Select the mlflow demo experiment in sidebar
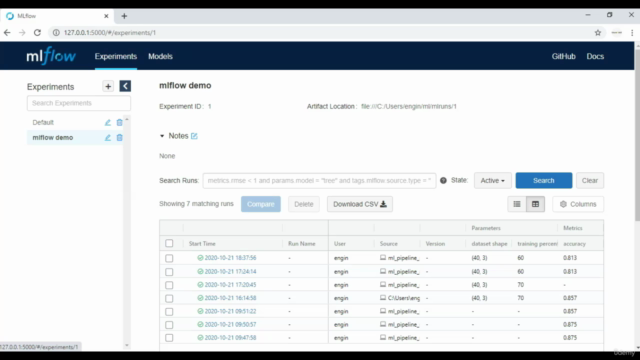 [53, 138]
